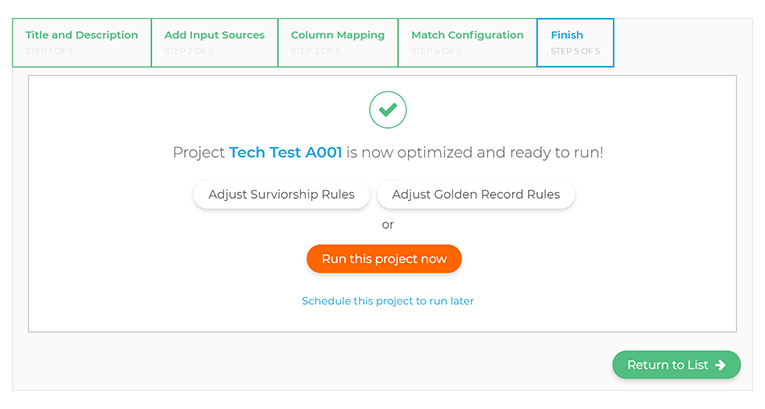Screen dimensions: 765x409
Task: Click the 'STEP 3 OF 5' label
Action: tap(316, 51)
